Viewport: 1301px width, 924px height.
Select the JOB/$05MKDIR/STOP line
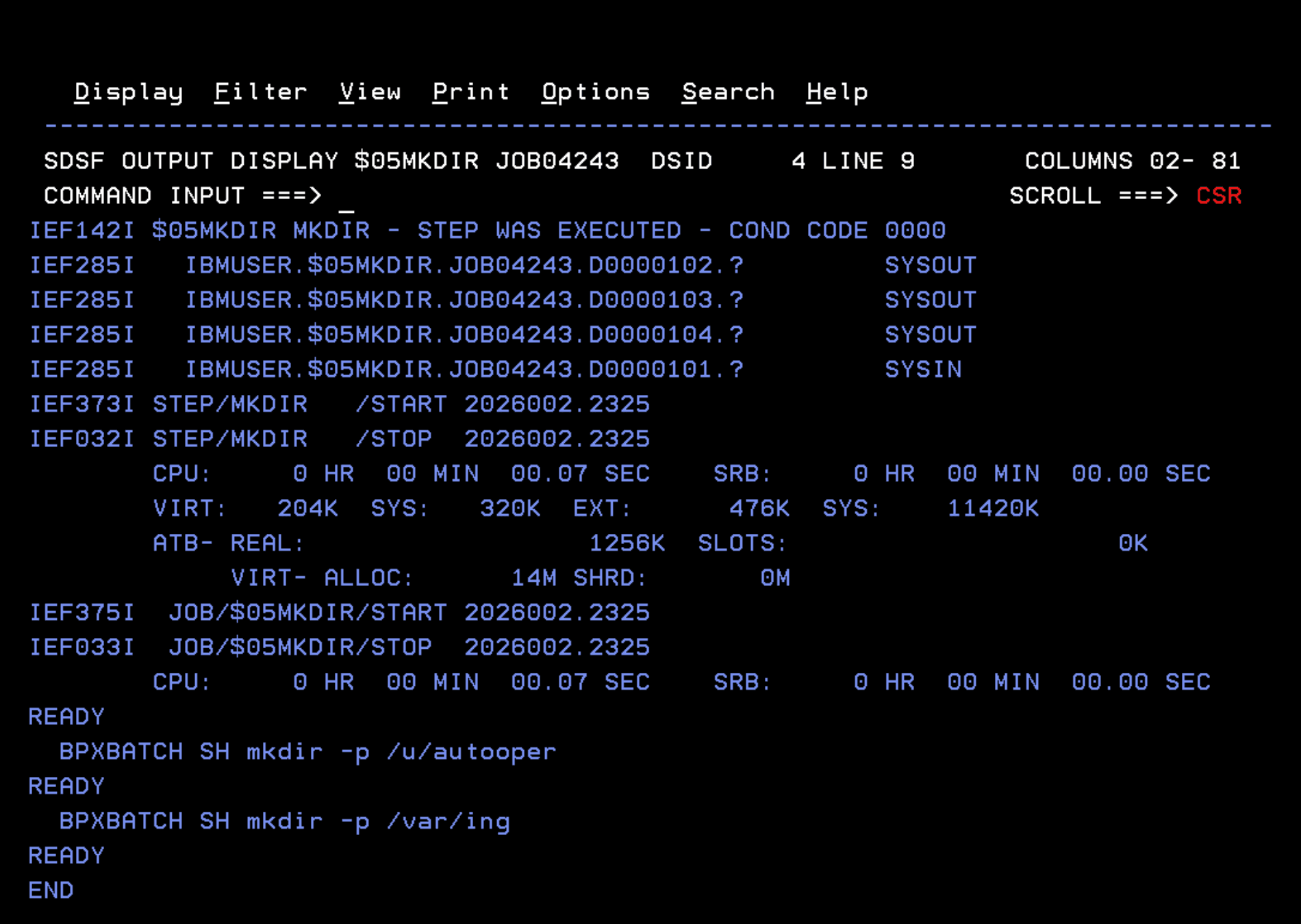(342, 646)
